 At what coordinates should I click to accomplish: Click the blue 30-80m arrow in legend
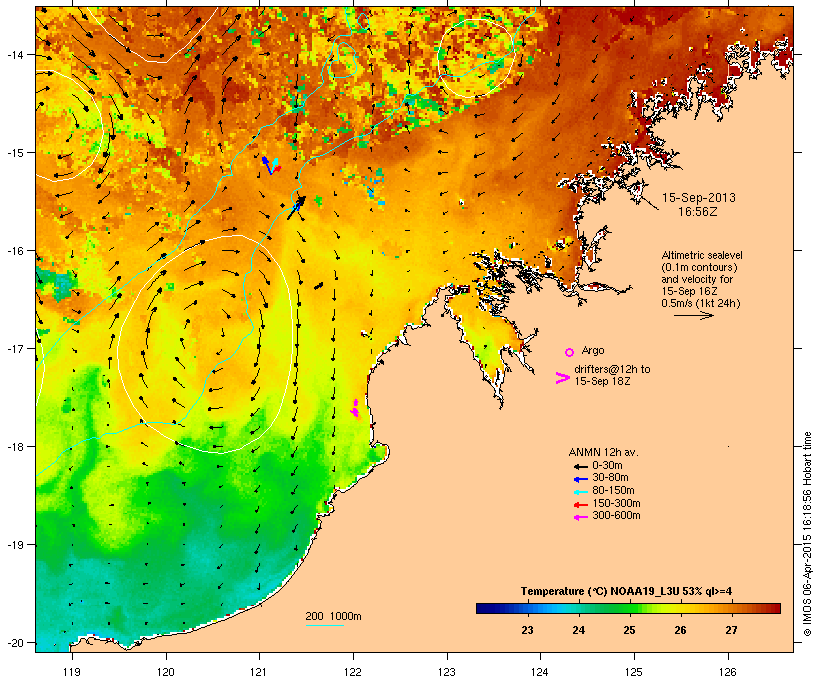580,479
